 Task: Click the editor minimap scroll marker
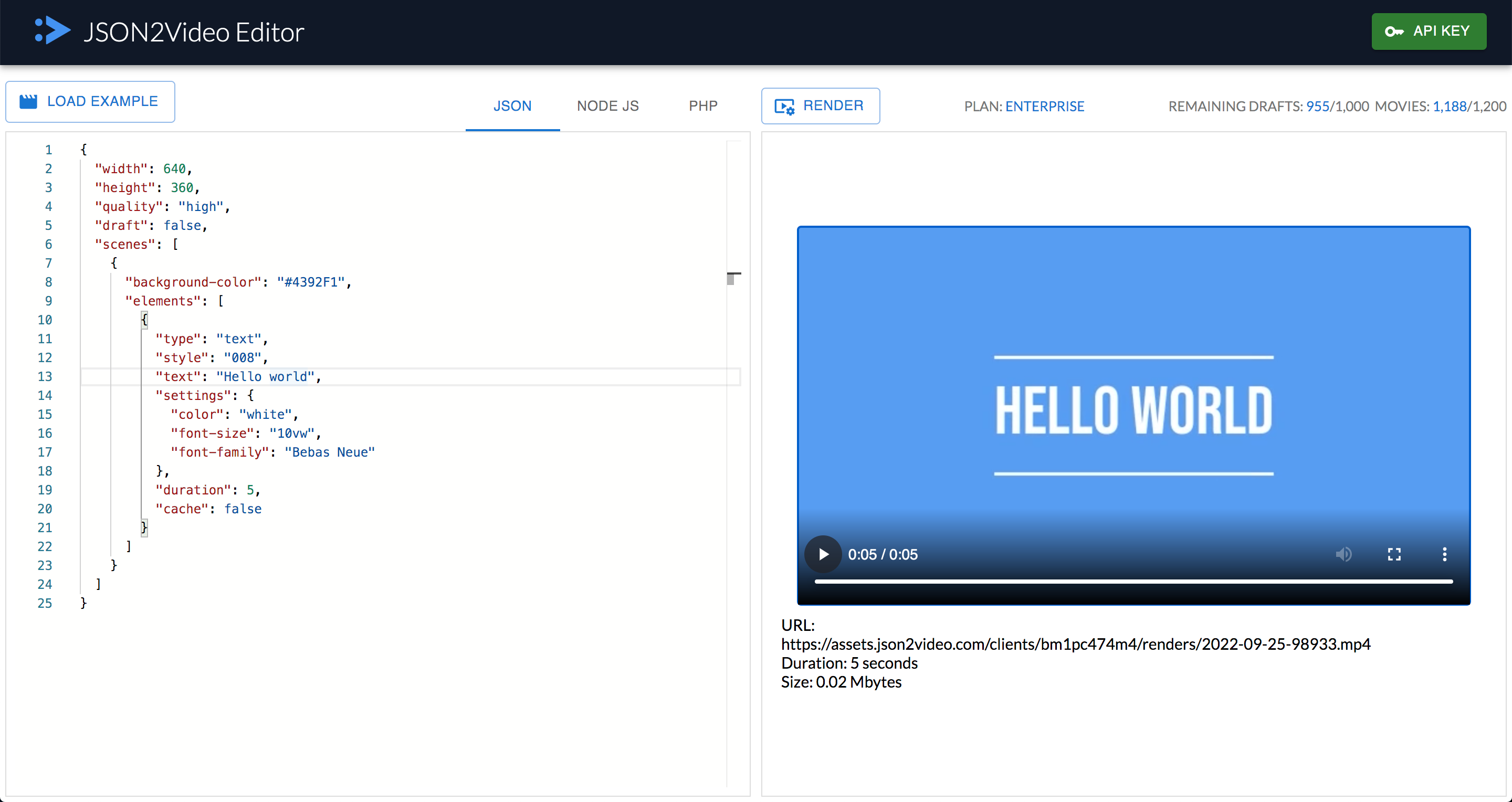tap(734, 278)
